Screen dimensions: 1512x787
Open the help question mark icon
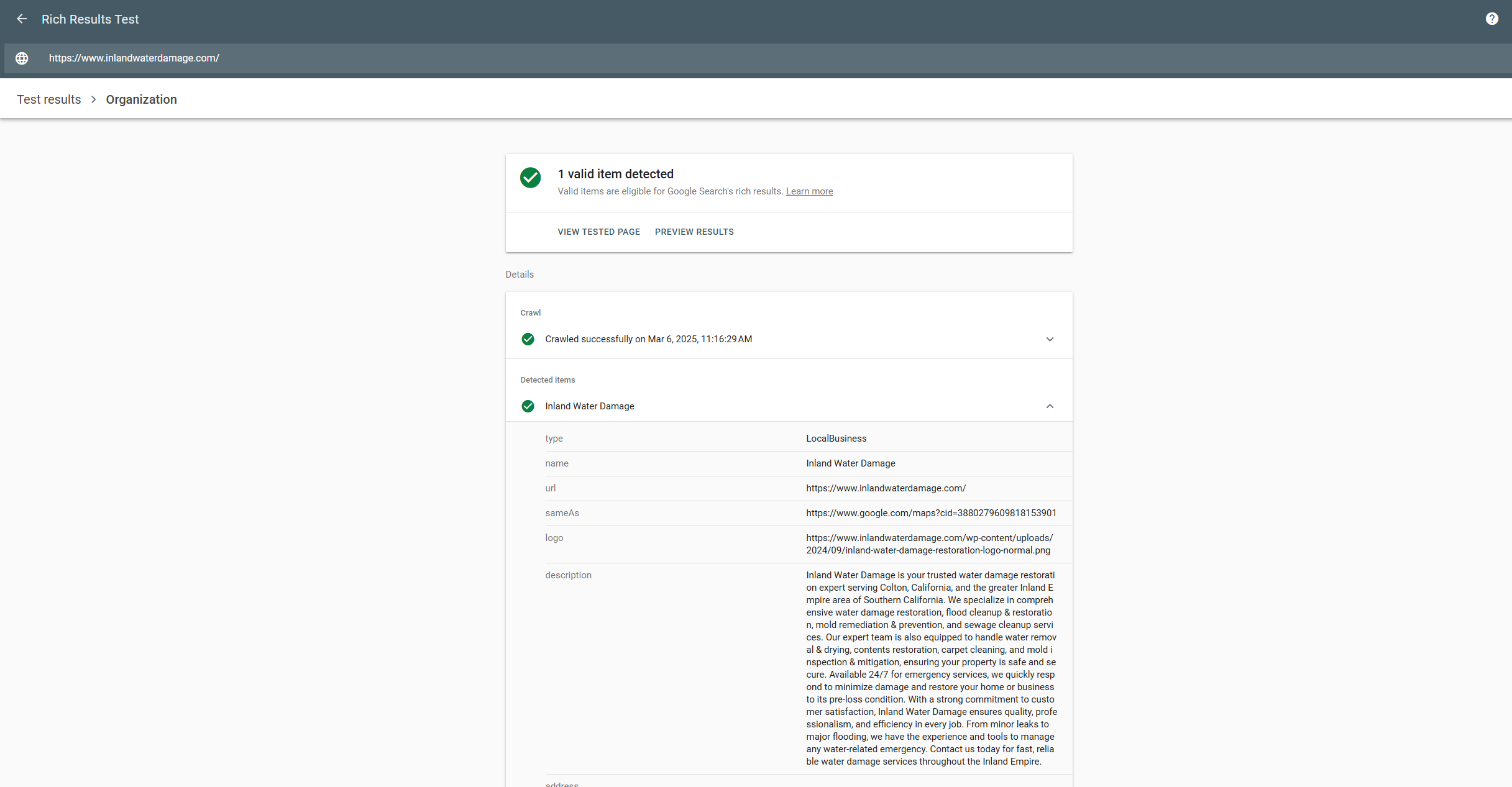[1491, 19]
